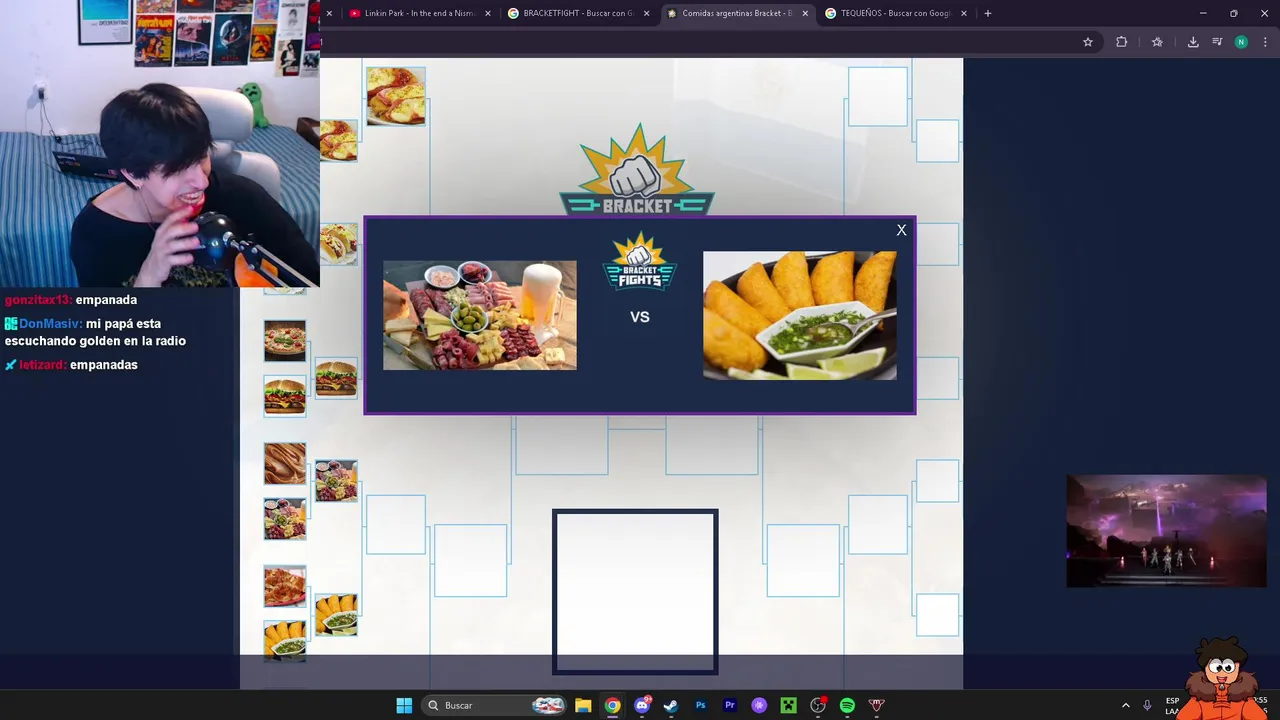Viewport: 1280px width, 720px height.
Task: Open OBS Studio from the taskbar
Action: 818,705
